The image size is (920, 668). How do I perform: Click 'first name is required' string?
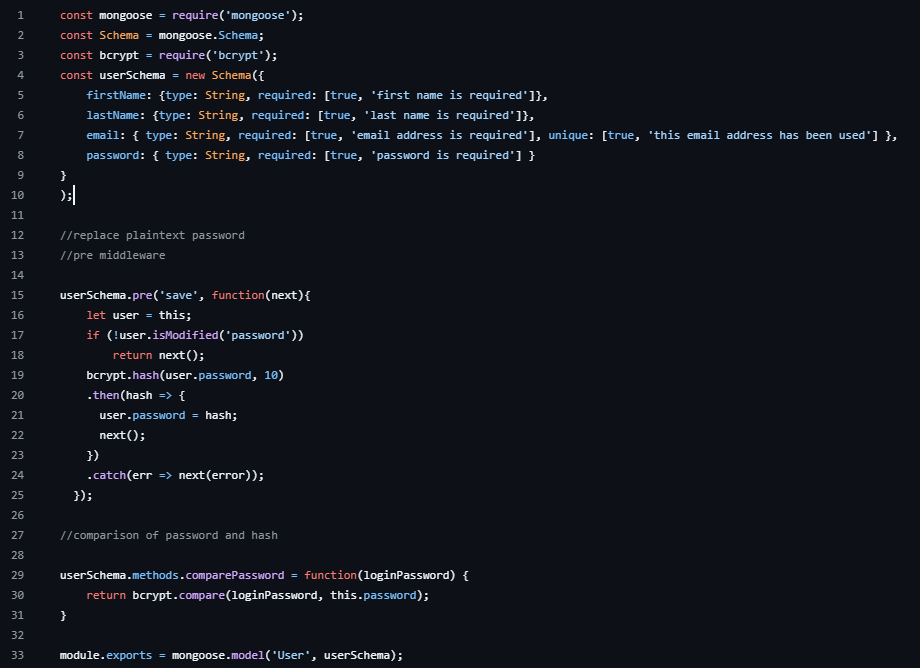pos(449,95)
